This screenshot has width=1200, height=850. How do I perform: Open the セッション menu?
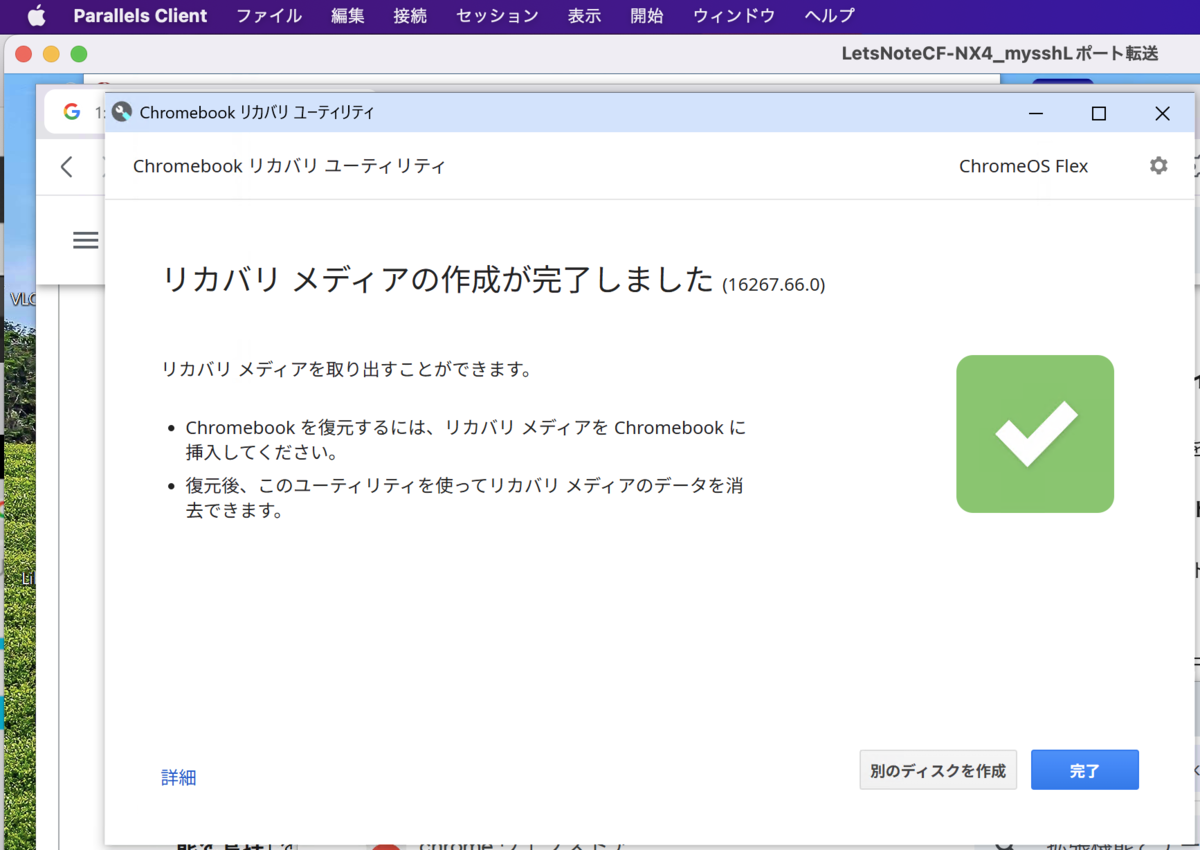pos(497,16)
